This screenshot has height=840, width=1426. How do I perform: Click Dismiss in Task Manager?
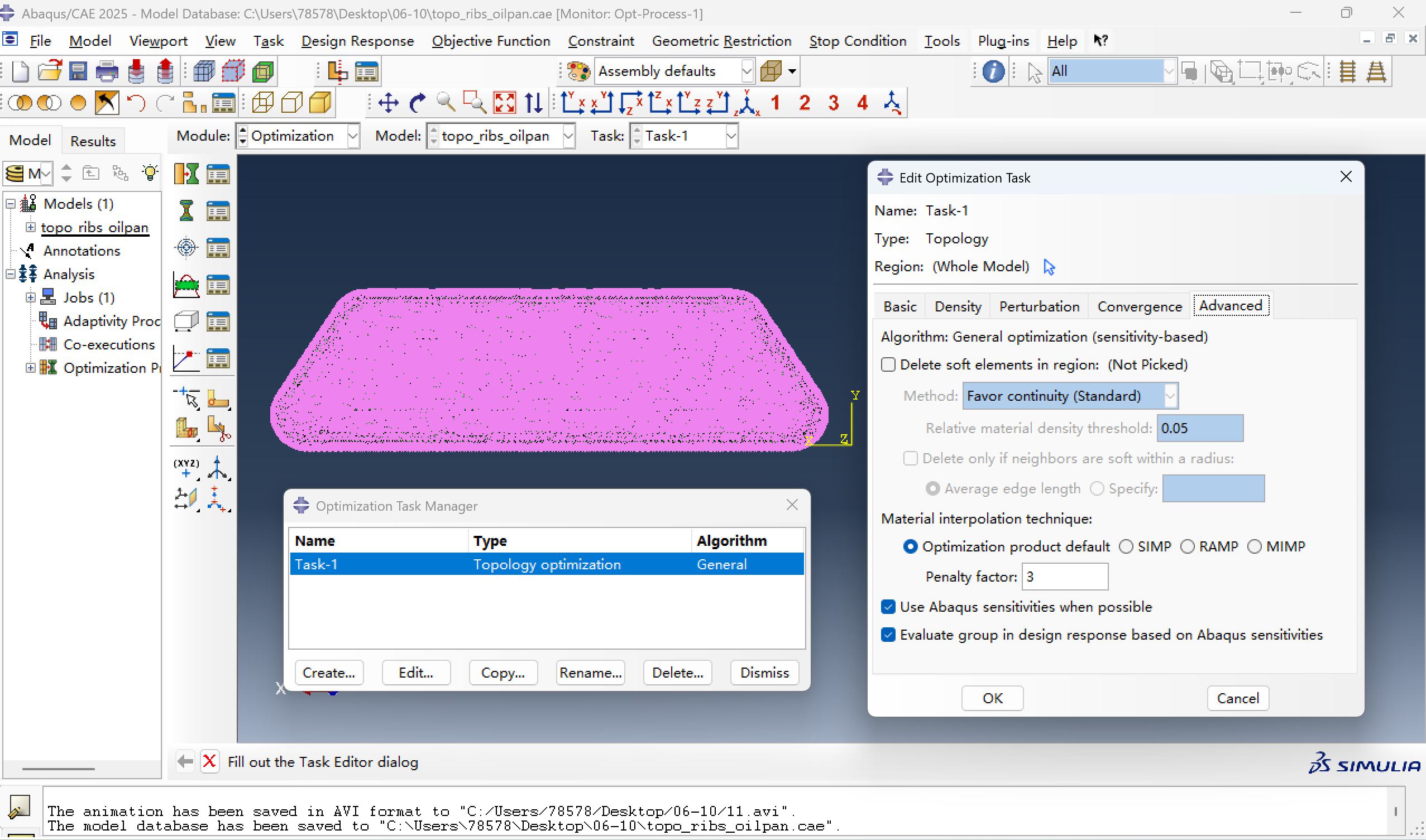(764, 673)
